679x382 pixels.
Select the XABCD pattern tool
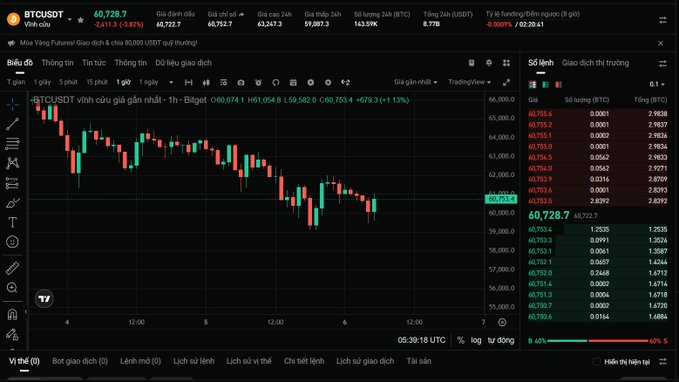point(13,163)
